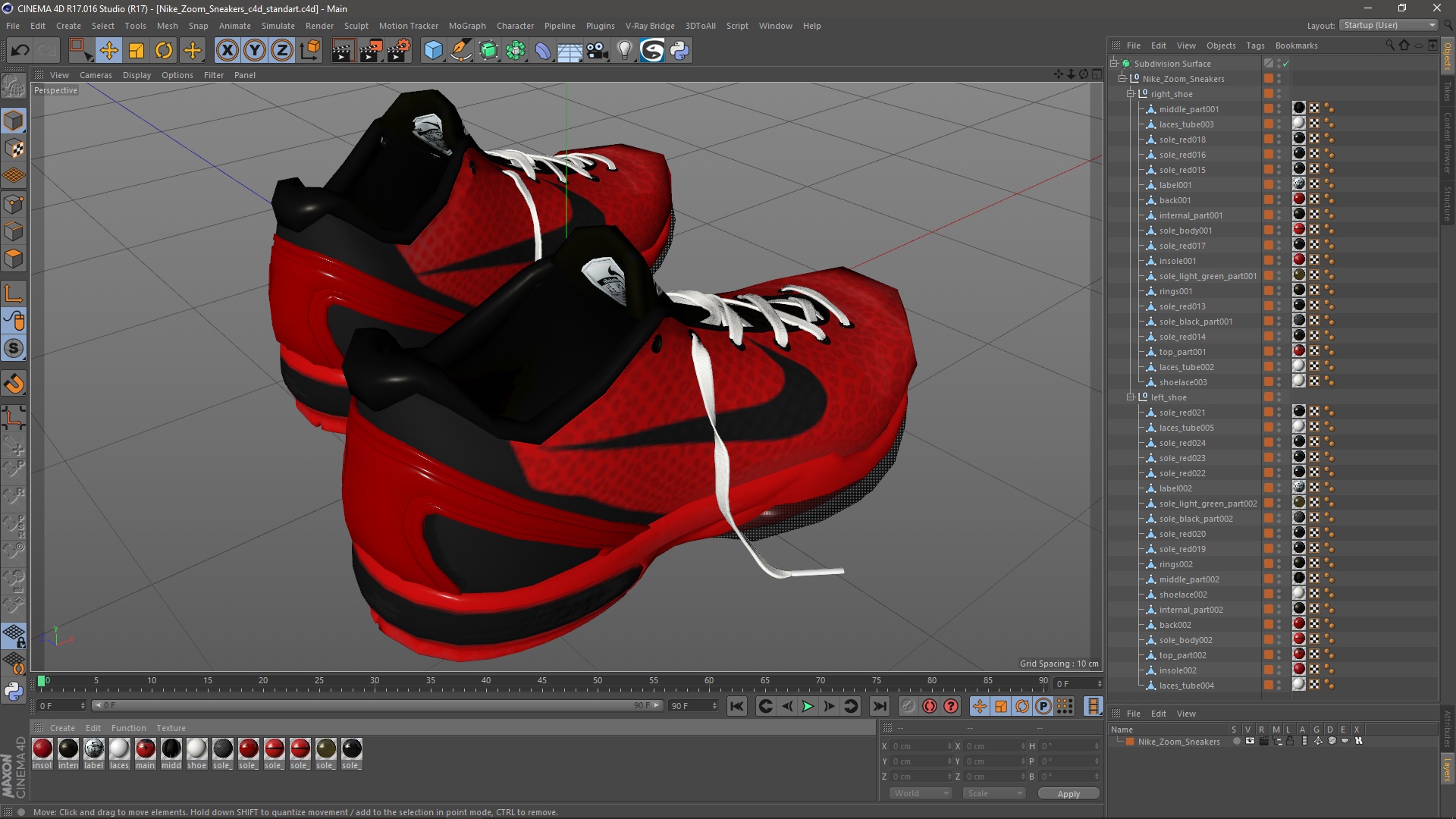Open the World coordinate dropdown
This screenshot has height=819, width=1456.
pos(921,793)
